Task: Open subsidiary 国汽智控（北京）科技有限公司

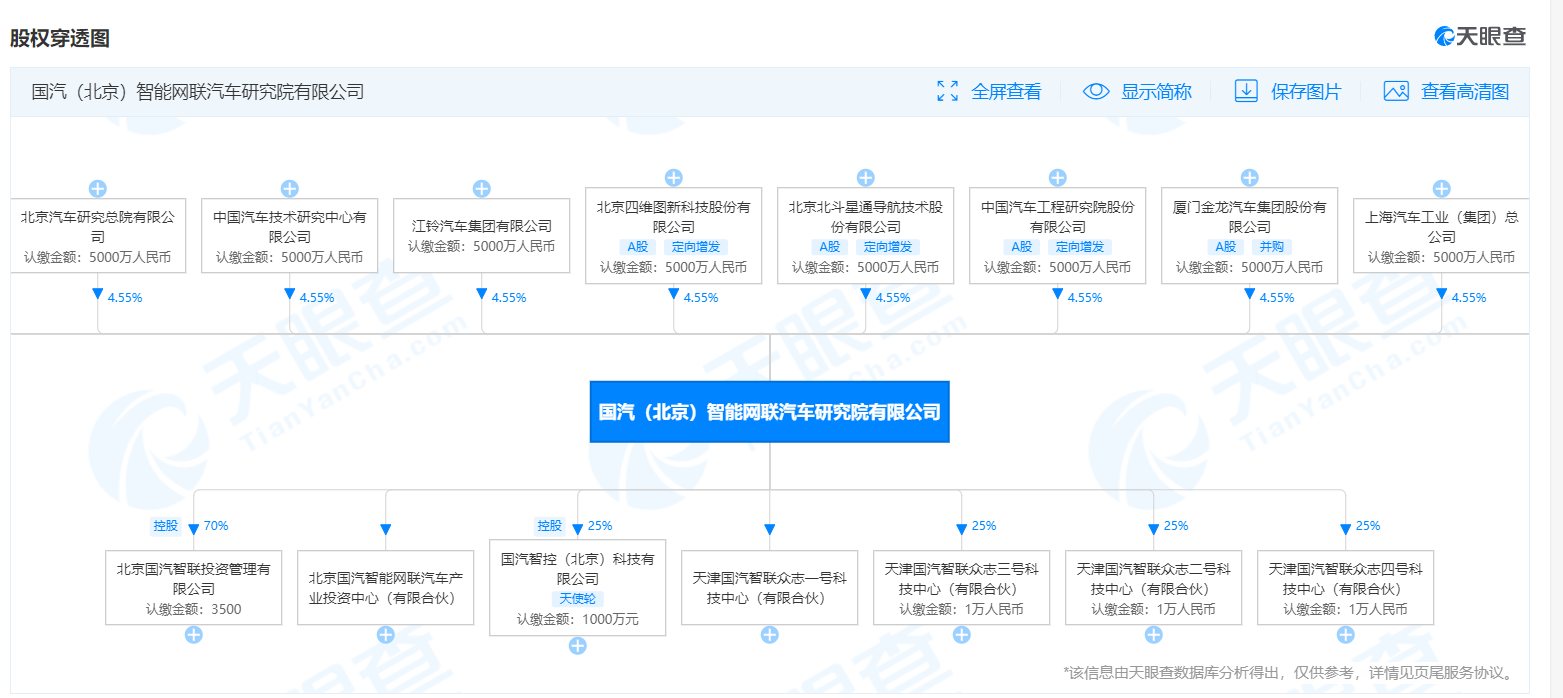Action: pos(578,588)
